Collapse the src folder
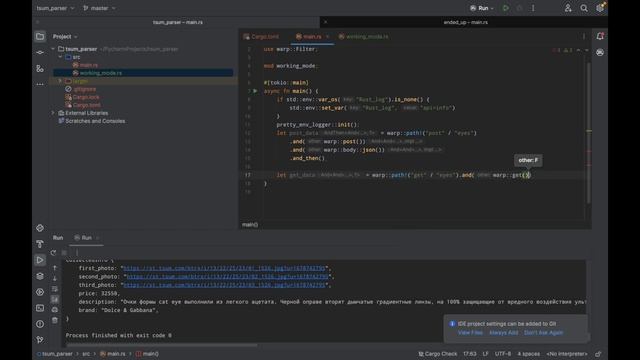 [x=60, y=57]
